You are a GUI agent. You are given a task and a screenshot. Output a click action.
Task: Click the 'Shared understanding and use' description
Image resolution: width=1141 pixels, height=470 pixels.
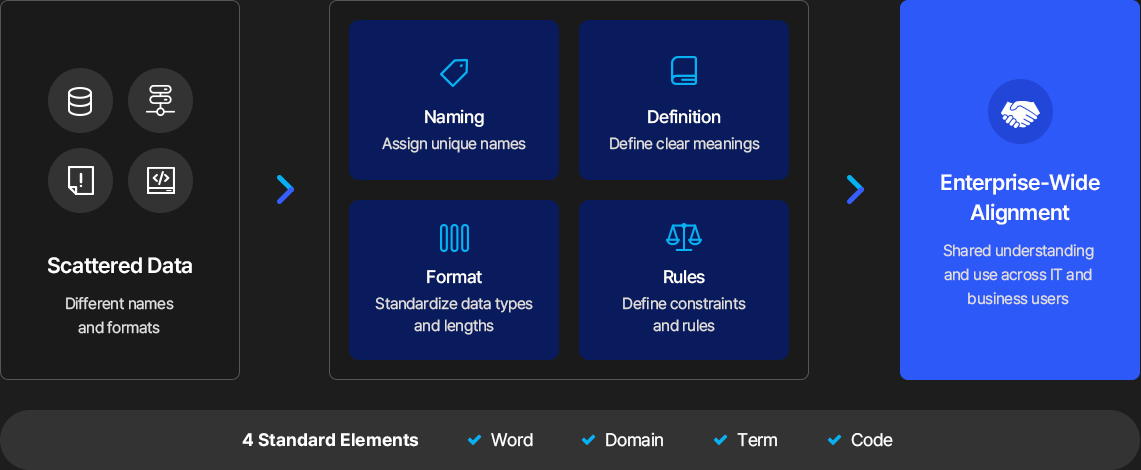pyautogui.click(x=1019, y=274)
